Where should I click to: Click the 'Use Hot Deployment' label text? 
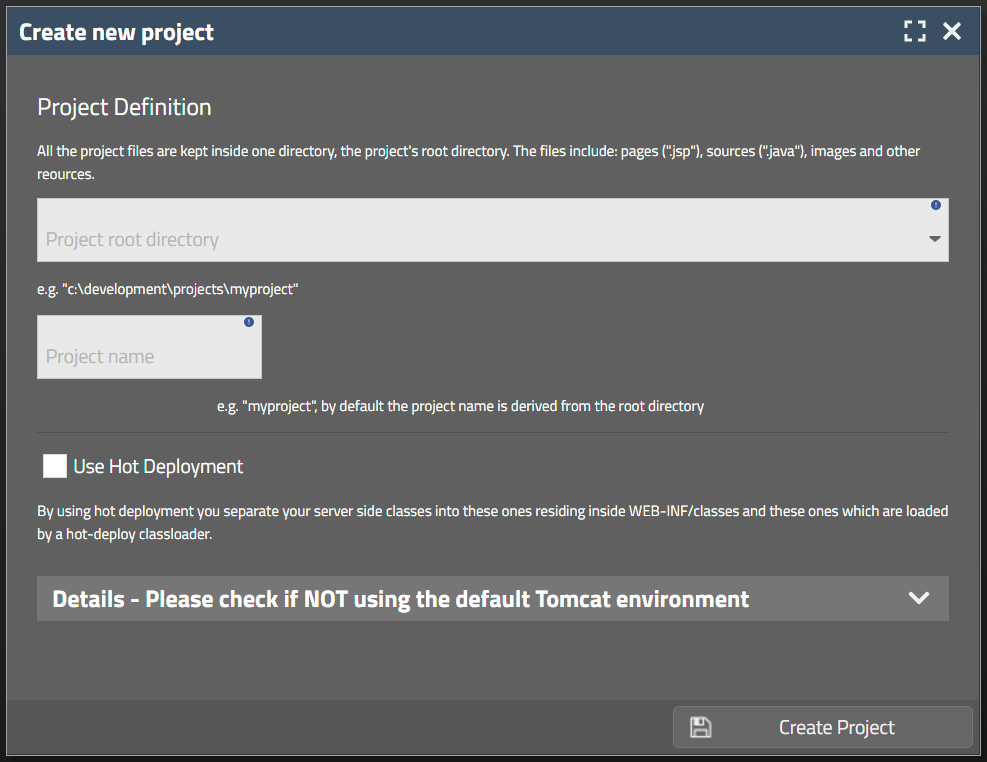[x=158, y=466]
